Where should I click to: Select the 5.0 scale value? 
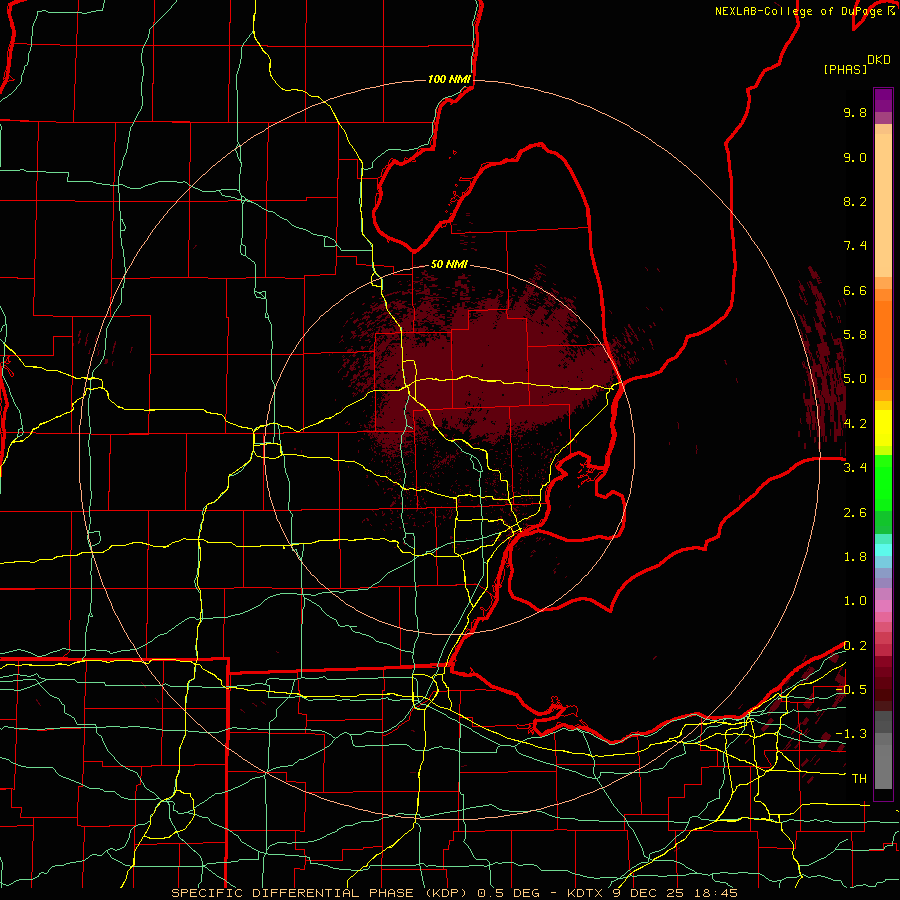click(855, 379)
